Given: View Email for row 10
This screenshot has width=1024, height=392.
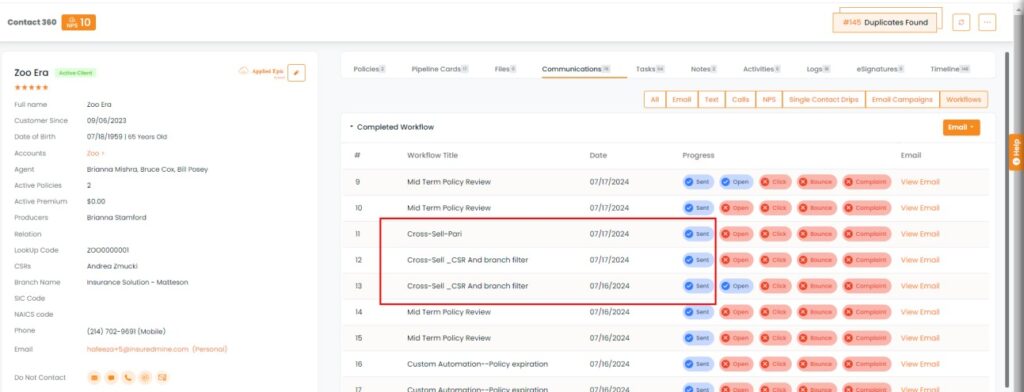Looking at the screenshot, I should [x=920, y=208].
